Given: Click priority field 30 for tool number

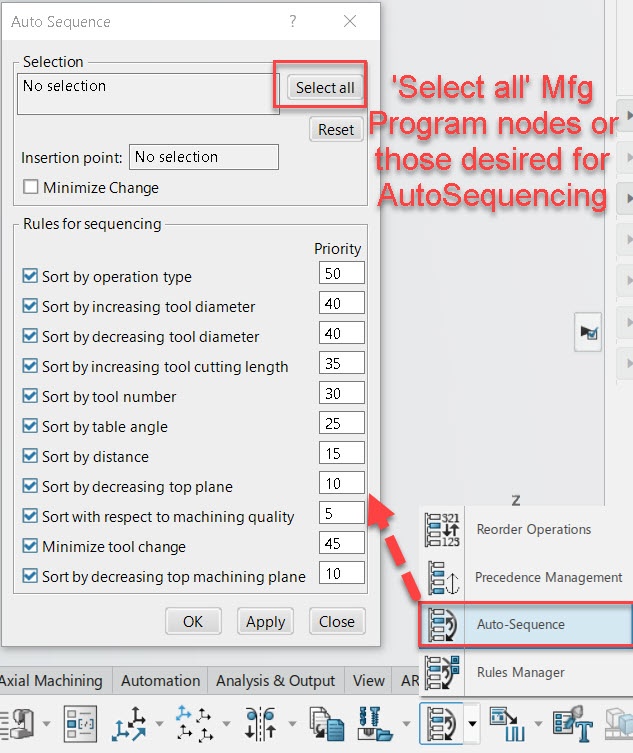Looking at the screenshot, I should coord(341,393).
